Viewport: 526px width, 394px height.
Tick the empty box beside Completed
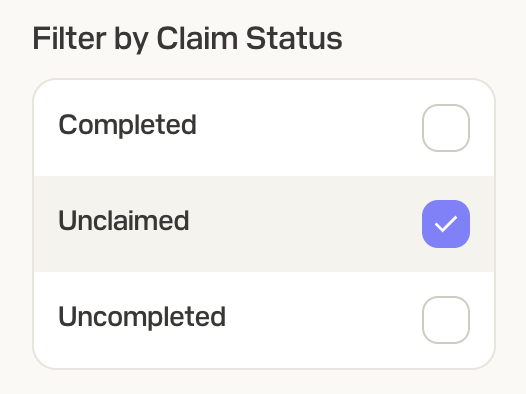[x=446, y=128]
